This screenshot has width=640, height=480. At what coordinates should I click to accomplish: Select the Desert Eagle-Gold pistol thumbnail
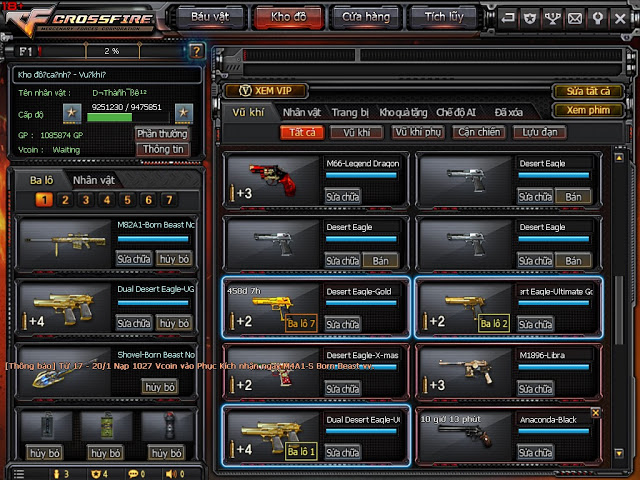273,307
